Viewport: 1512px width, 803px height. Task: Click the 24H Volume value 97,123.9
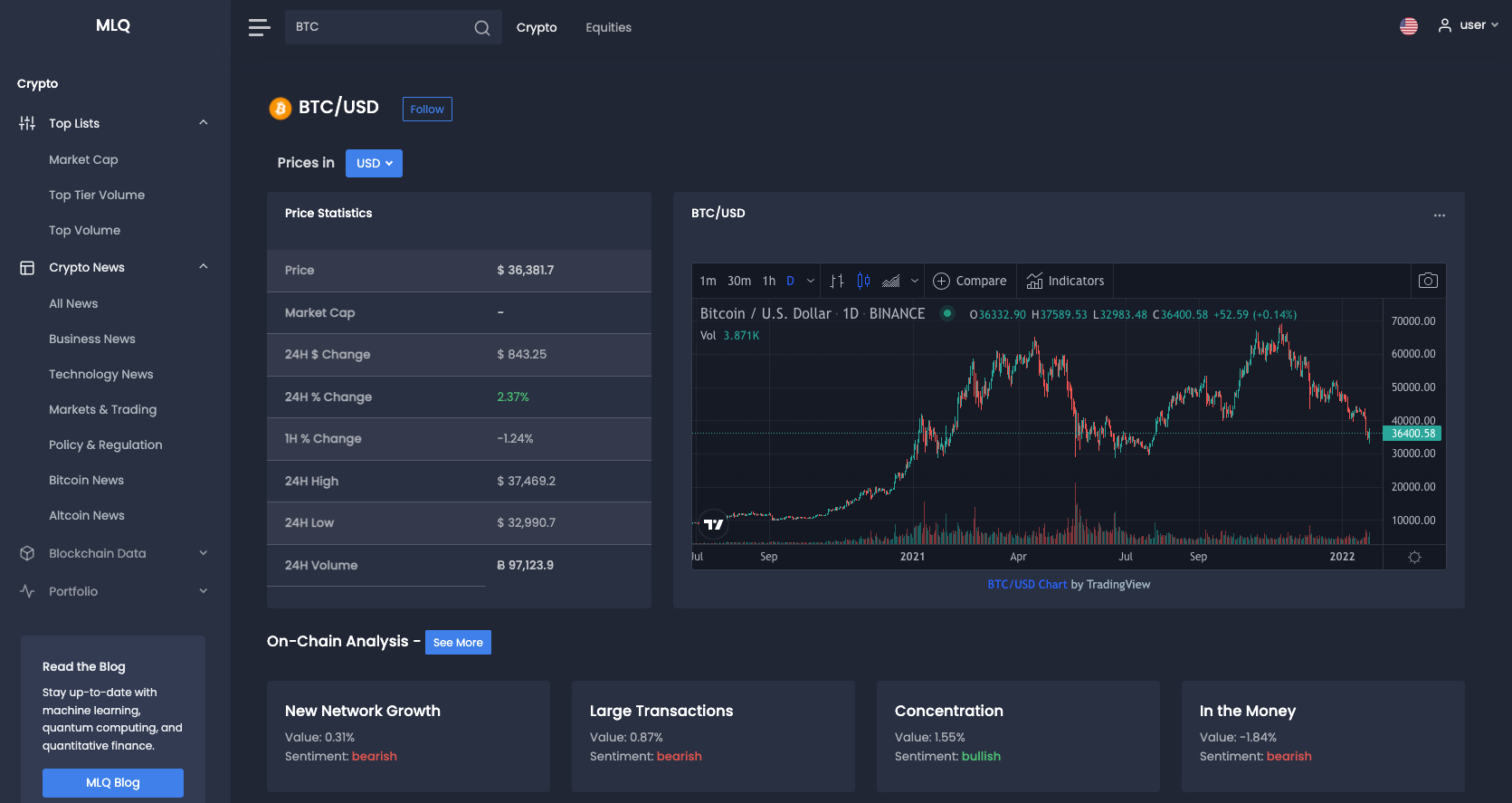526,565
